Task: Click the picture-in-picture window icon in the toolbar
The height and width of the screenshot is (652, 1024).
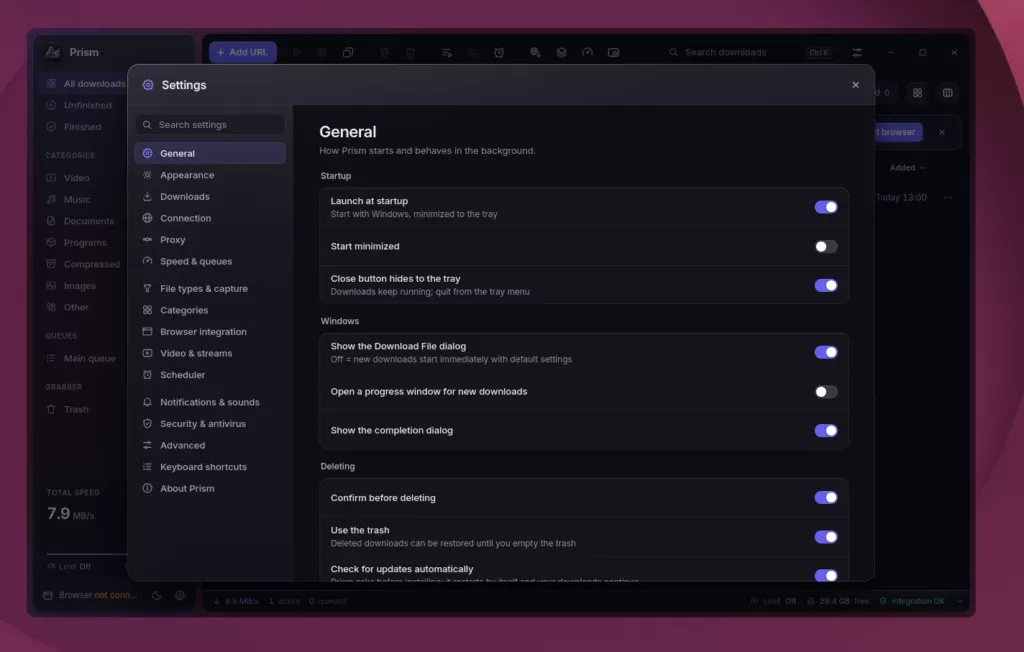Action: [x=613, y=52]
